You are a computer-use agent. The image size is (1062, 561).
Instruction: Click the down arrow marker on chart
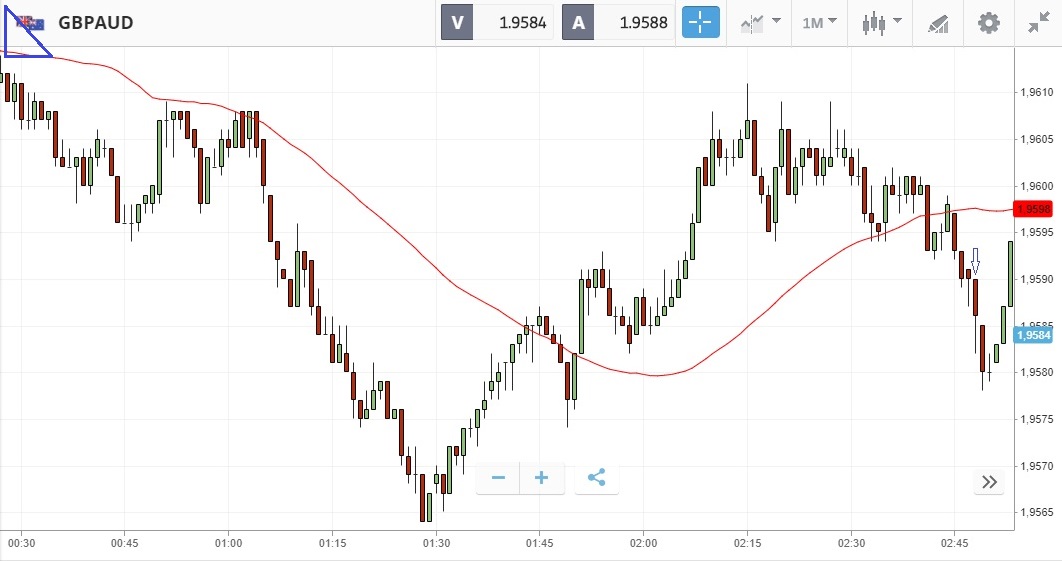point(976,262)
